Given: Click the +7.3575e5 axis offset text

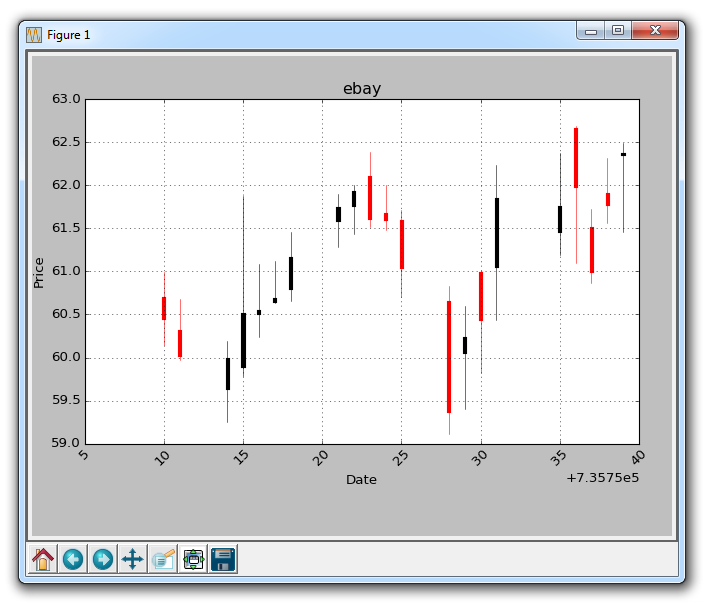Looking at the screenshot, I should click(603, 478).
